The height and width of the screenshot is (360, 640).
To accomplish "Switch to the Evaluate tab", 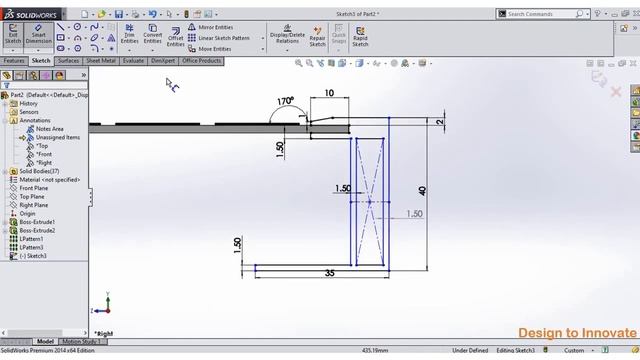I will [133, 61].
